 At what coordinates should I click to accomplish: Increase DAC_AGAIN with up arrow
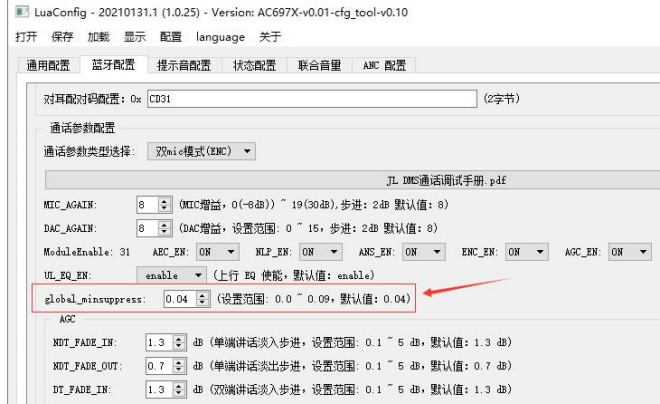coord(165,225)
